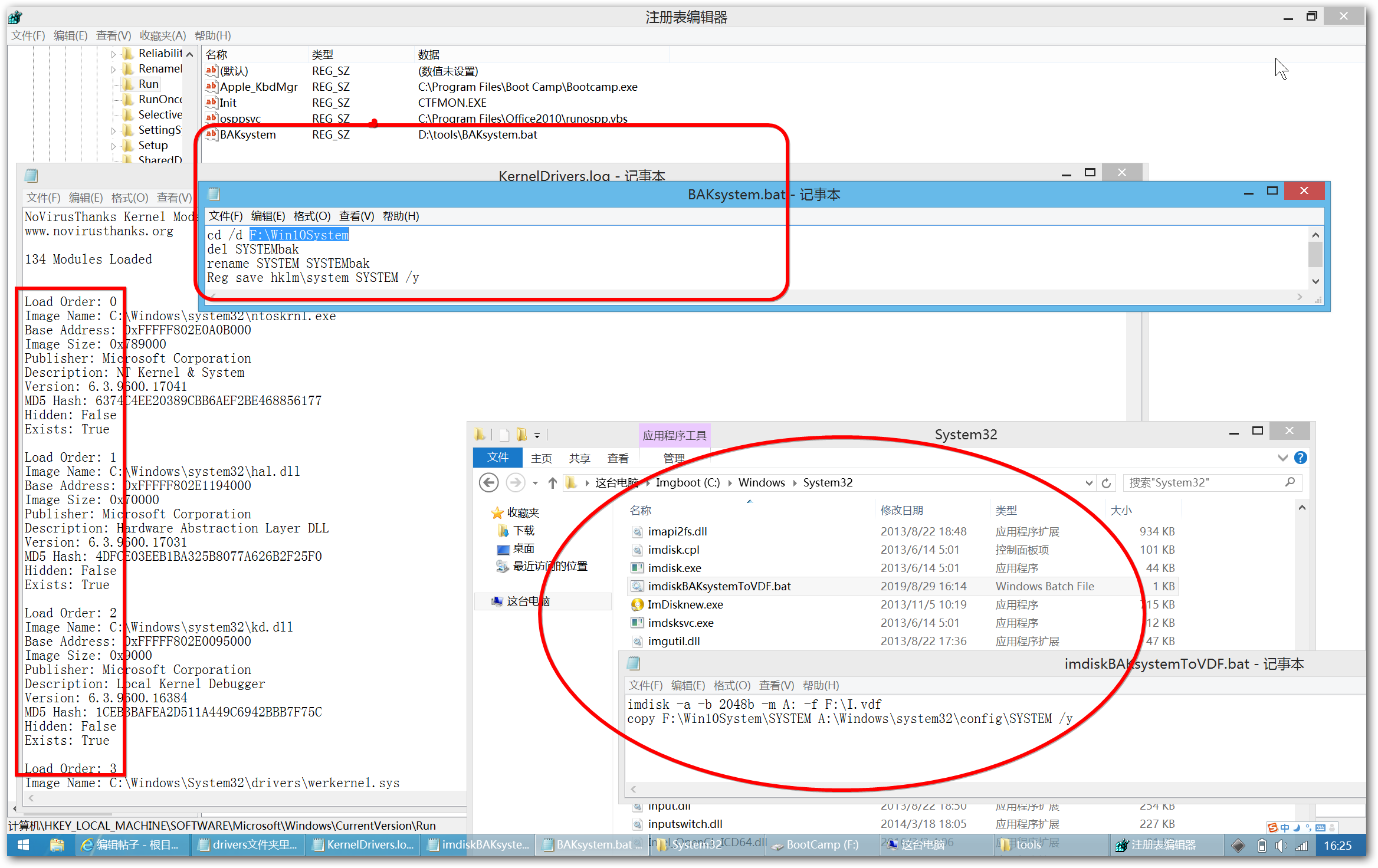
Task: Click the Back arrow in System32 Explorer
Action: coord(488,483)
